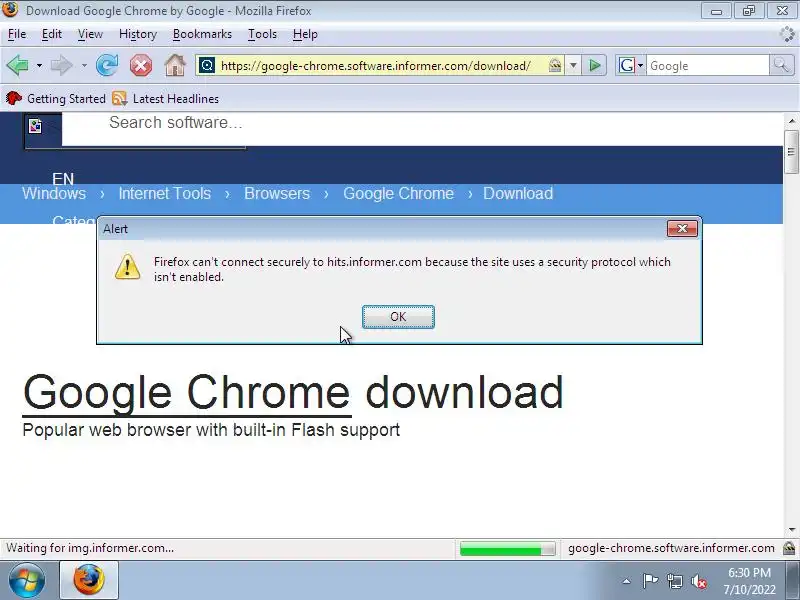Click the green Back arrow button
This screenshot has height=600, width=800.
click(17, 65)
